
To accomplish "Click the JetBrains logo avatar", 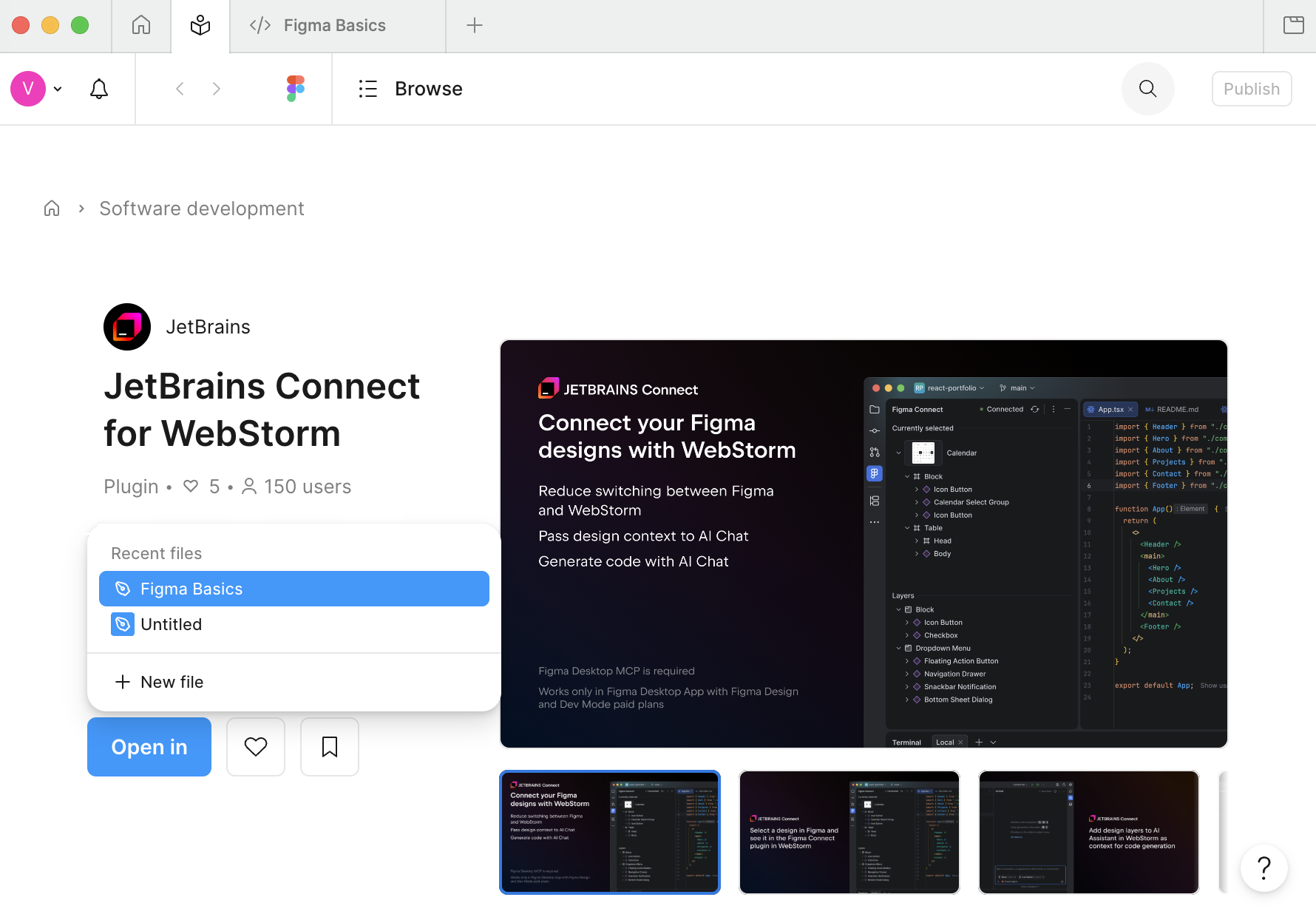I will [127, 327].
